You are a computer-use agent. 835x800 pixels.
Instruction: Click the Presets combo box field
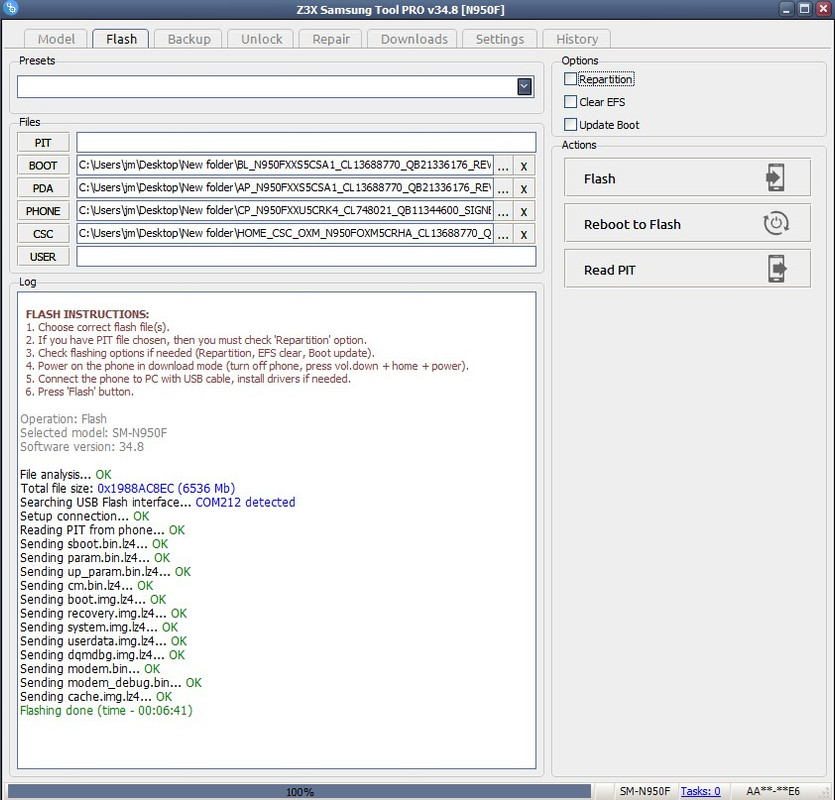tap(275, 86)
